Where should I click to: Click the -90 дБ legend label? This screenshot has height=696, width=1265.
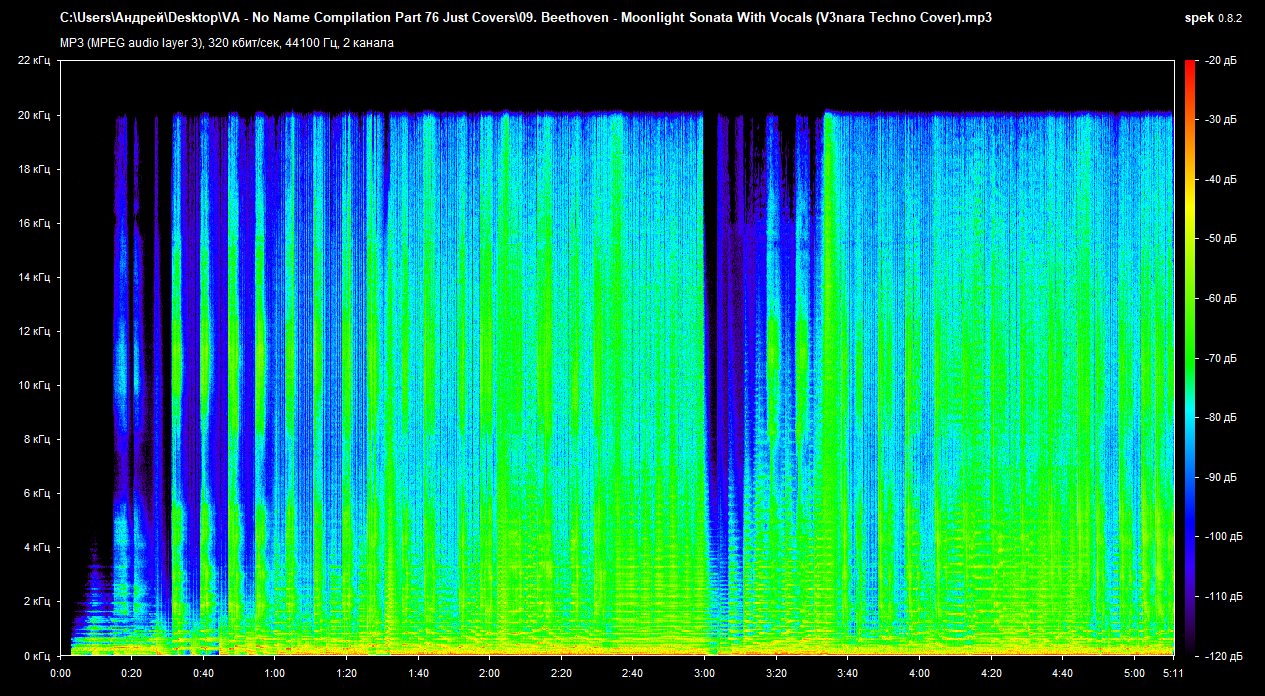tap(1223, 477)
